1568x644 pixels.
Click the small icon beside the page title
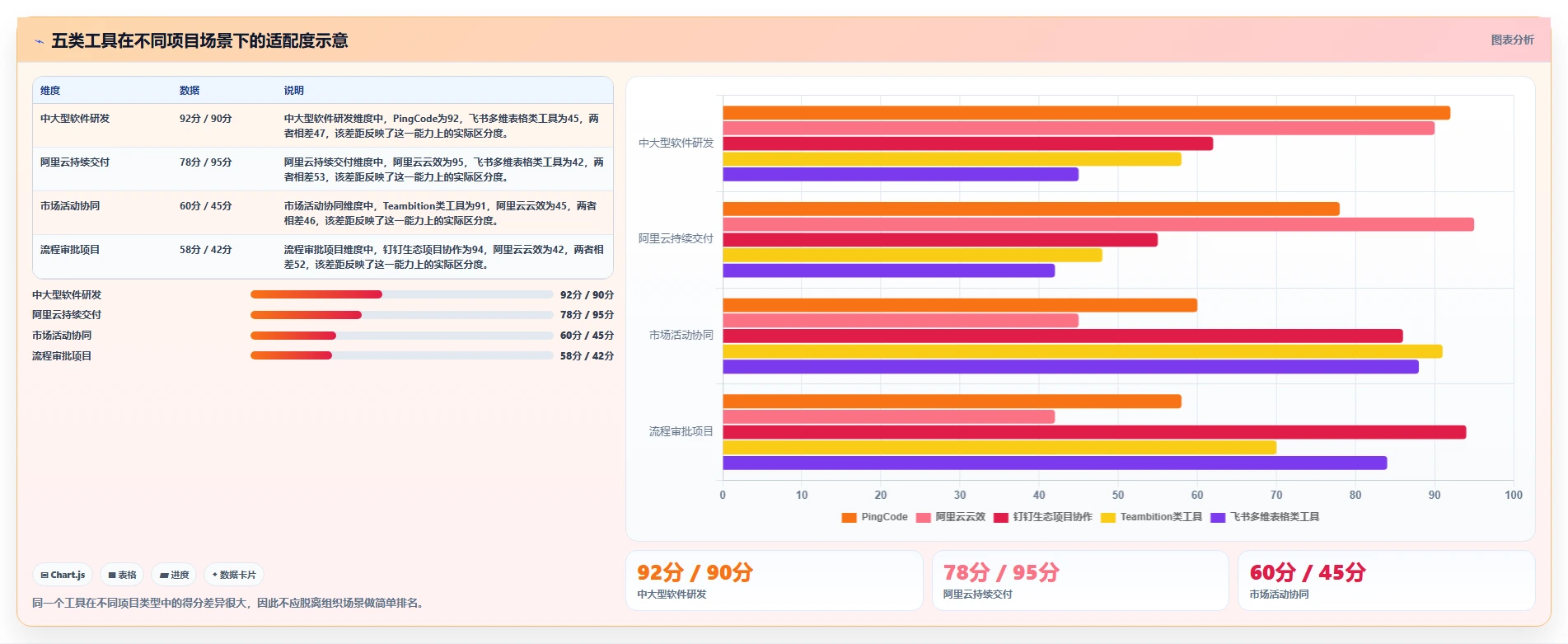click(39, 41)
